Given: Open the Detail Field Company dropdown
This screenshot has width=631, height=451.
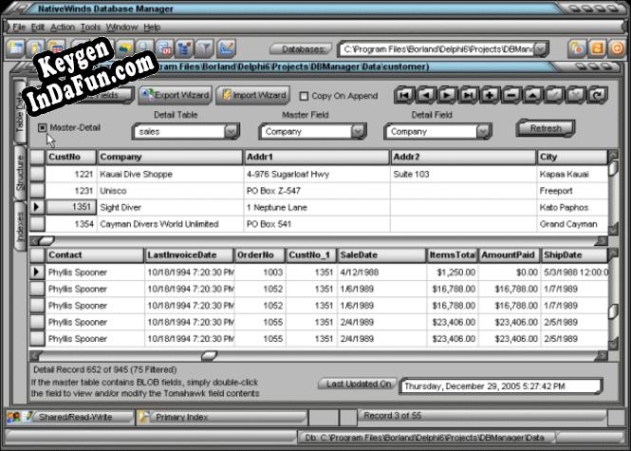Looking at the screenshot, I should pos(483,132).
